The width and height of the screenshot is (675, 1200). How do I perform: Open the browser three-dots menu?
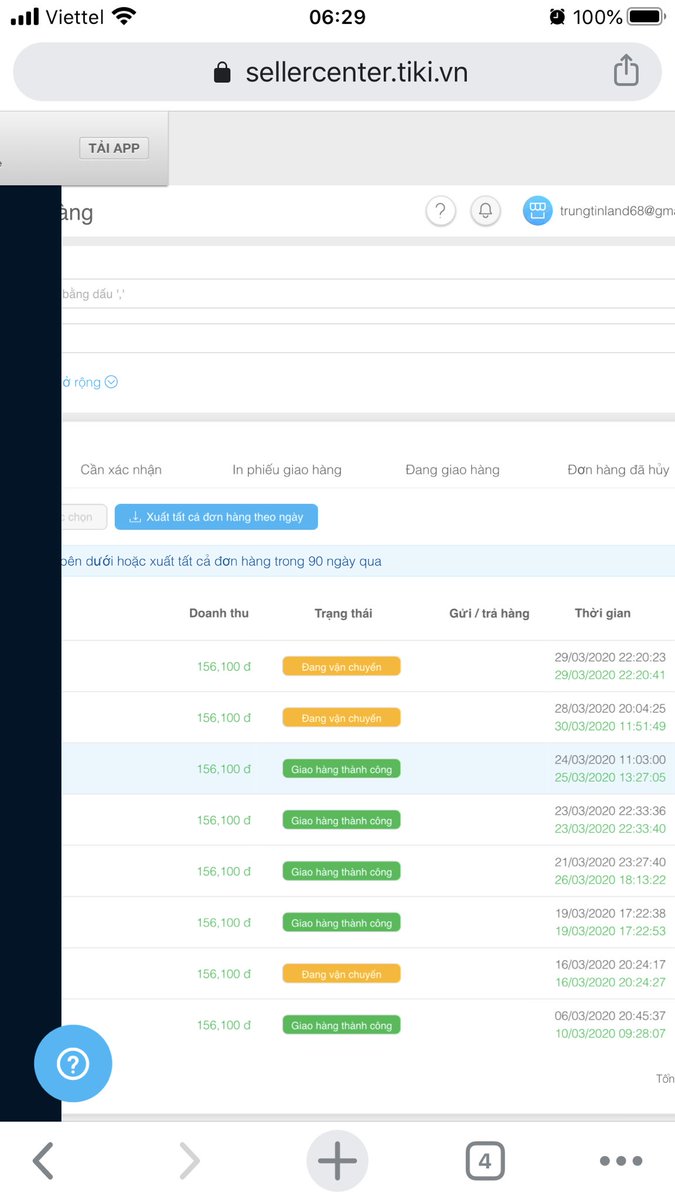[621, 1161]
